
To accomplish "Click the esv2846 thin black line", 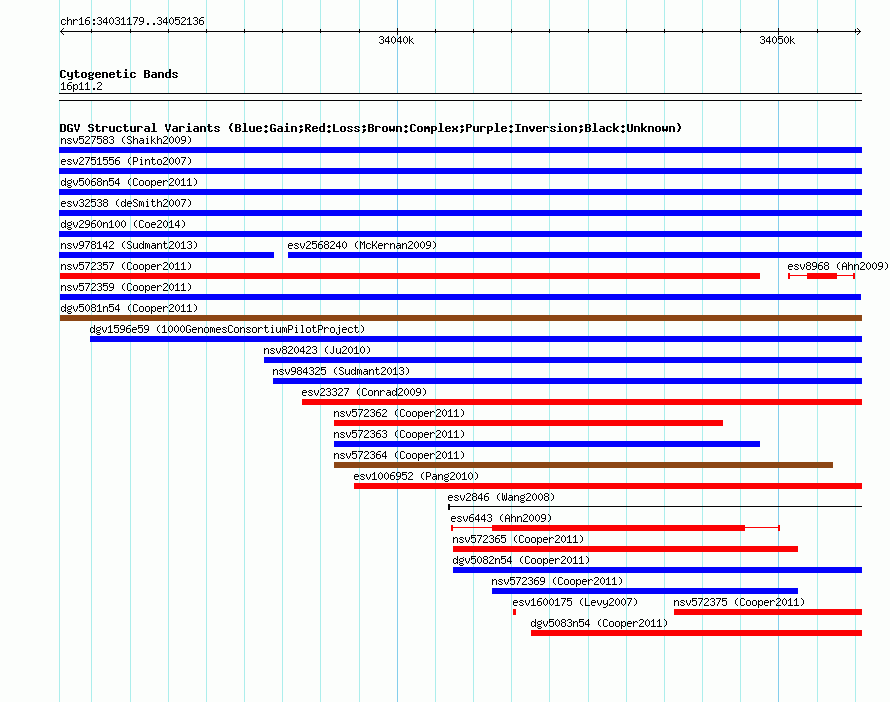I will click(655, 506).
